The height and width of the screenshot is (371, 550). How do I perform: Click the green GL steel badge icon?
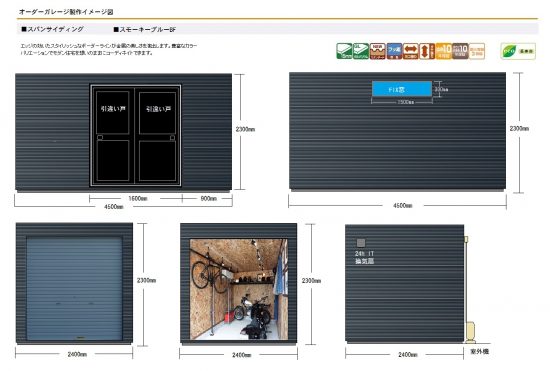(x=361, y=51)
